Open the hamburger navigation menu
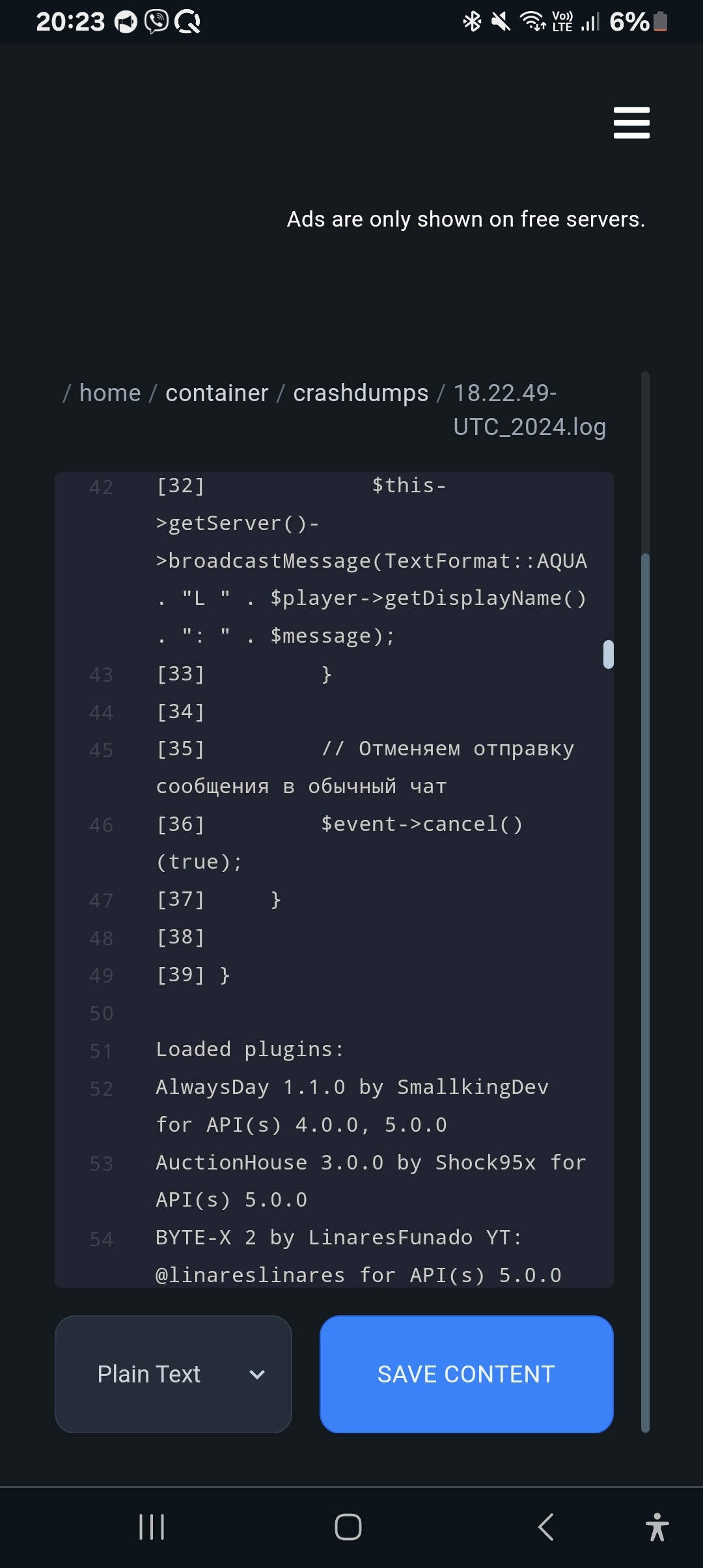This screenshot has height=1568, width=703. click(631, 122)
